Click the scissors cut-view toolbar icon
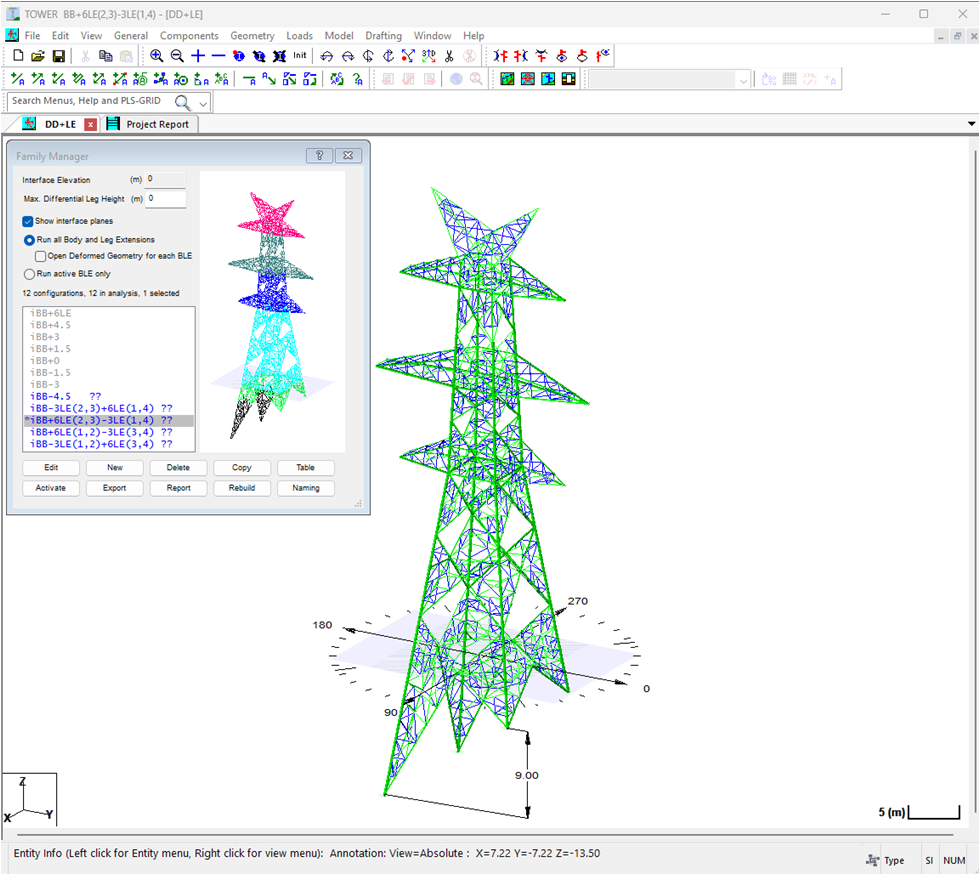 tap(449, 56)
